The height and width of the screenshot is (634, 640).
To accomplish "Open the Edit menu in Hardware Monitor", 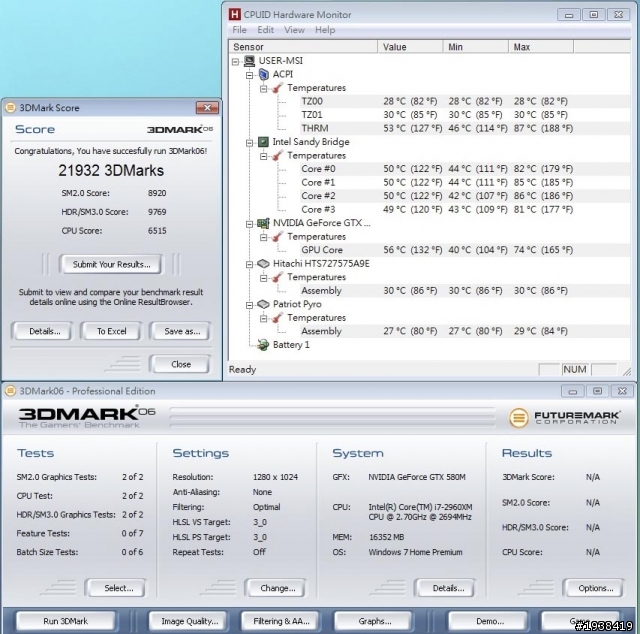I will [x=265, y=30].
